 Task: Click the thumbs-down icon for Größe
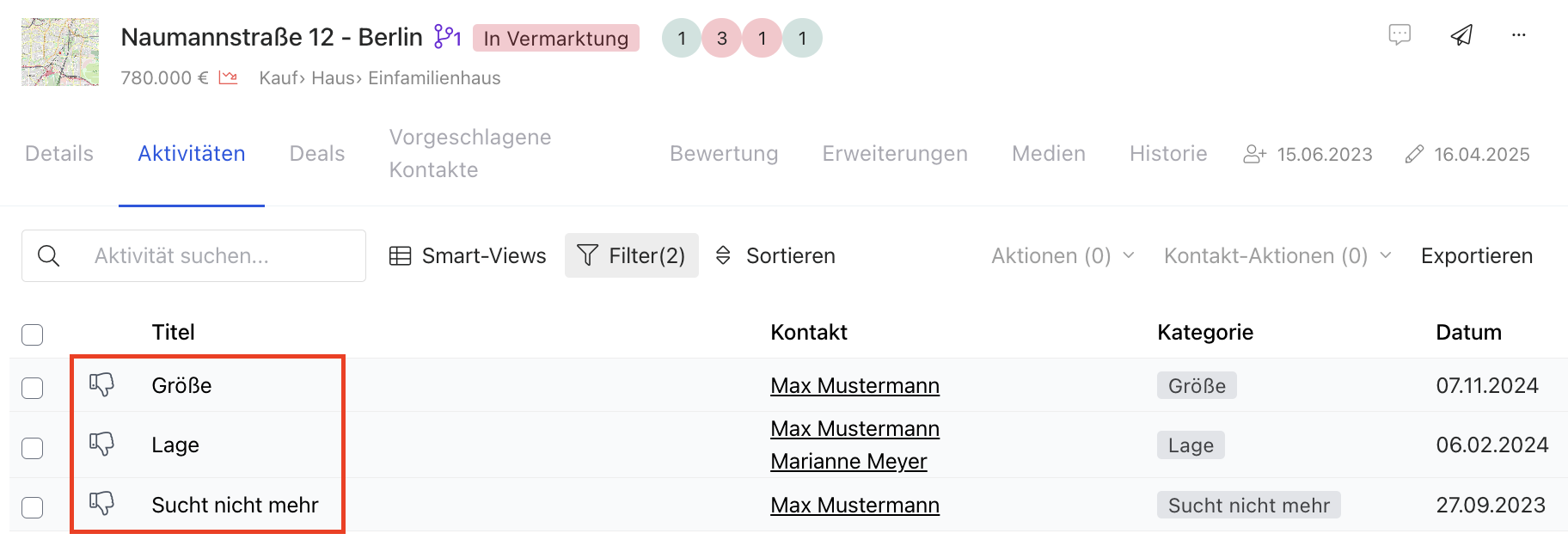pyautogui.click(x=101, y=384)
